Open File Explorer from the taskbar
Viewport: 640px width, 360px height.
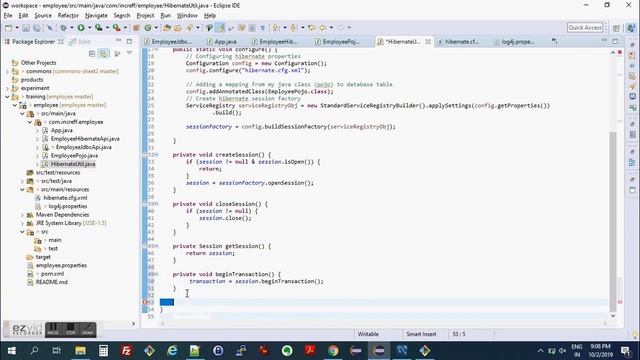click(80, 351)
